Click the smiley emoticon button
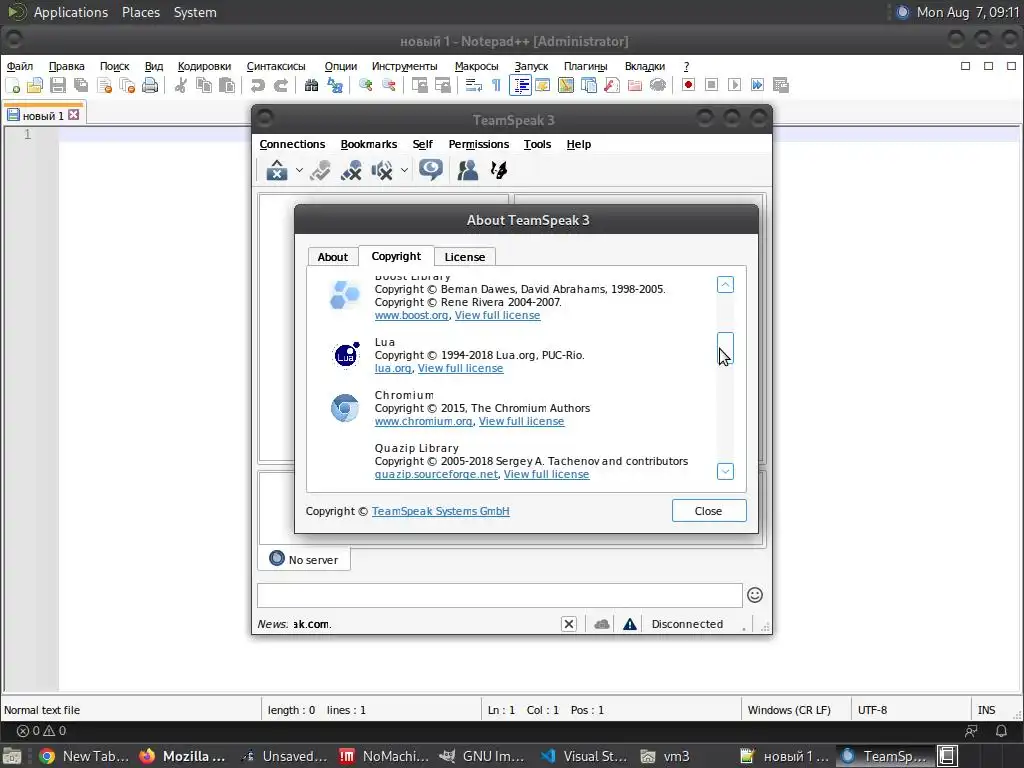The height and width of the screenshot is (768, 1024). click(755, 595)
